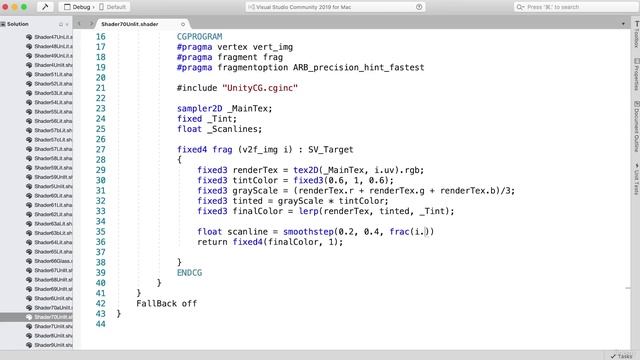Click the "UnityCG.cginc" include string
Screen dimensions: 640x360
(x=260, y=88)
